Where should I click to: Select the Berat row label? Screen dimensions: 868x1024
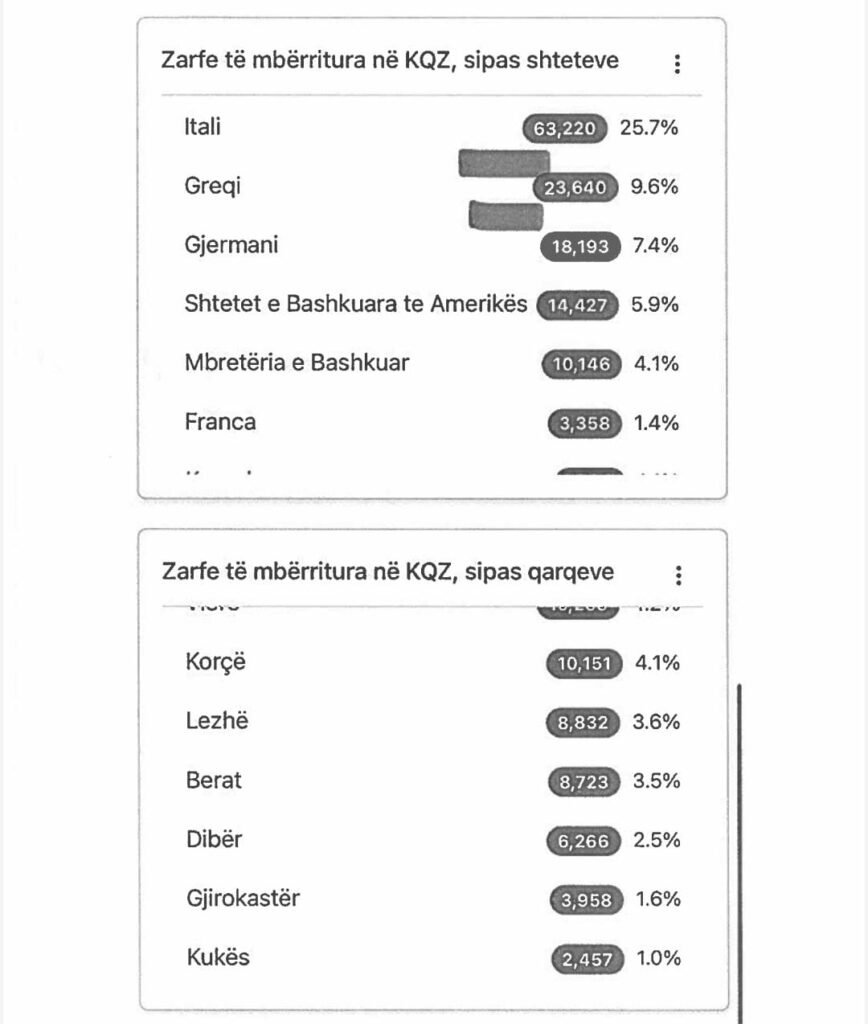(x=214, y=780)
